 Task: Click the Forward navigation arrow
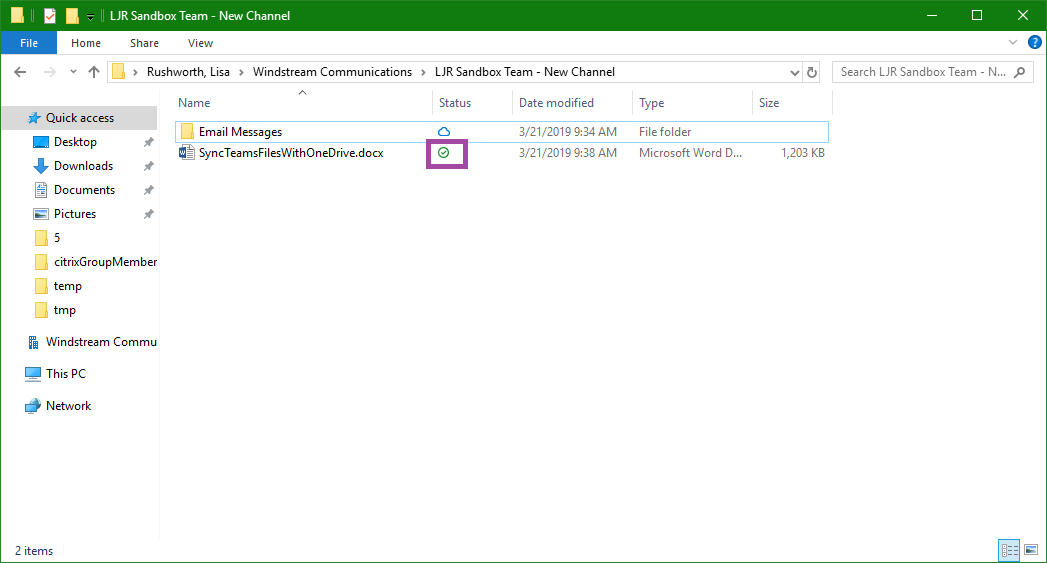pos(49,72)
